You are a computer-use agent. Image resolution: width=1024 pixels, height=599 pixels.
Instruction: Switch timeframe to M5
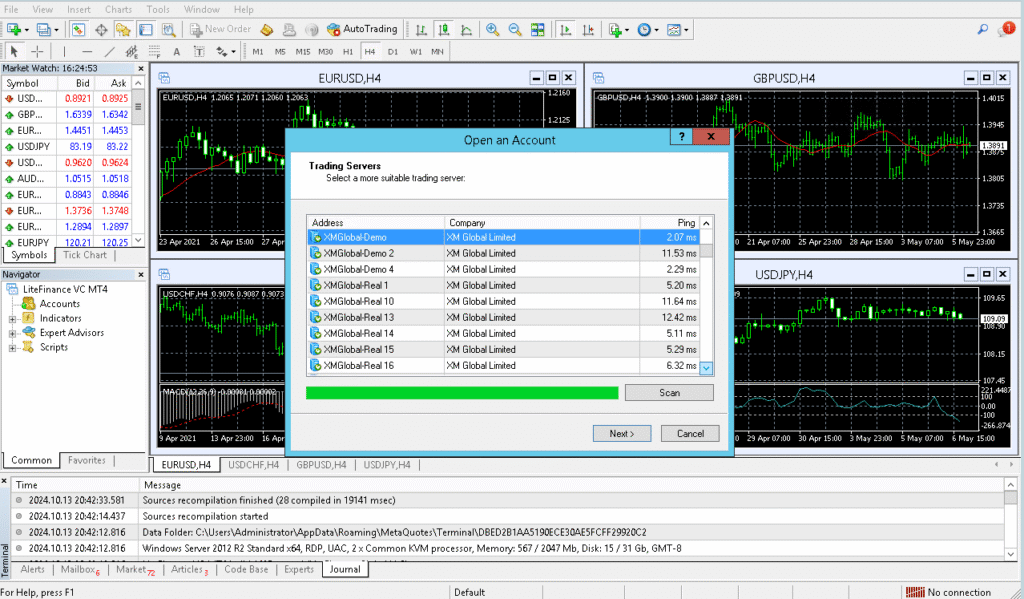(x=280, y=52)
